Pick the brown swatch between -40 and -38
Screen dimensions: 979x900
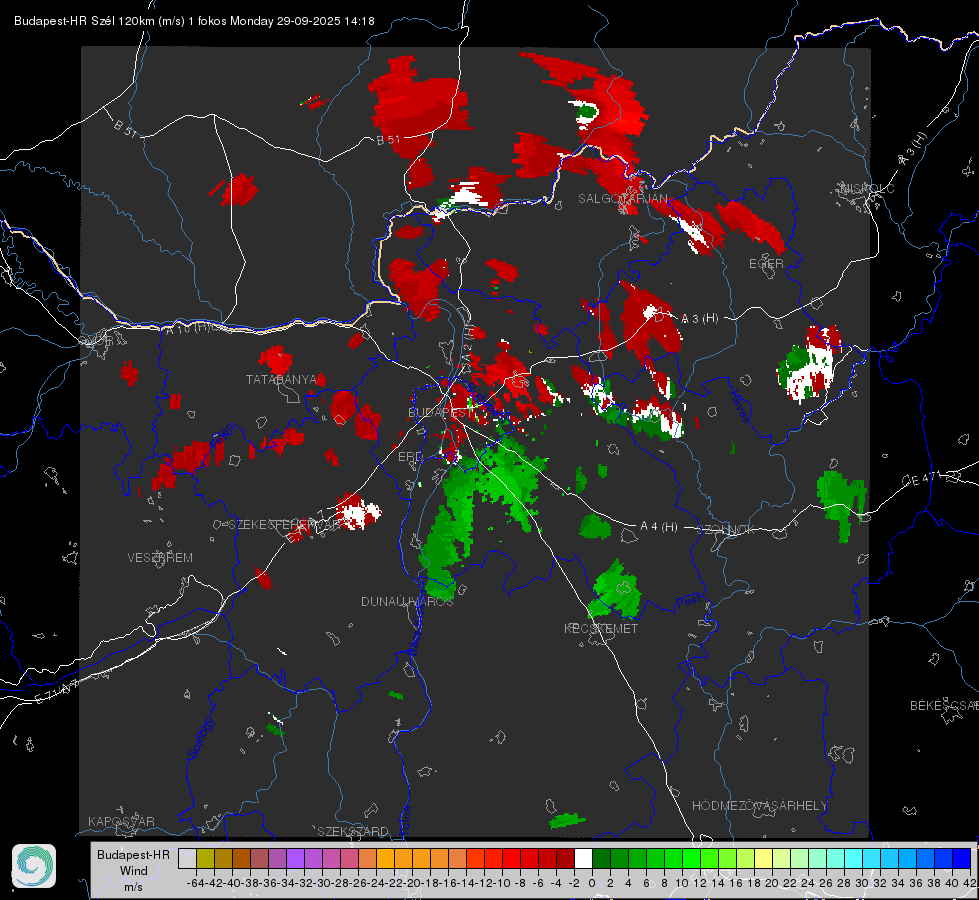242,858
